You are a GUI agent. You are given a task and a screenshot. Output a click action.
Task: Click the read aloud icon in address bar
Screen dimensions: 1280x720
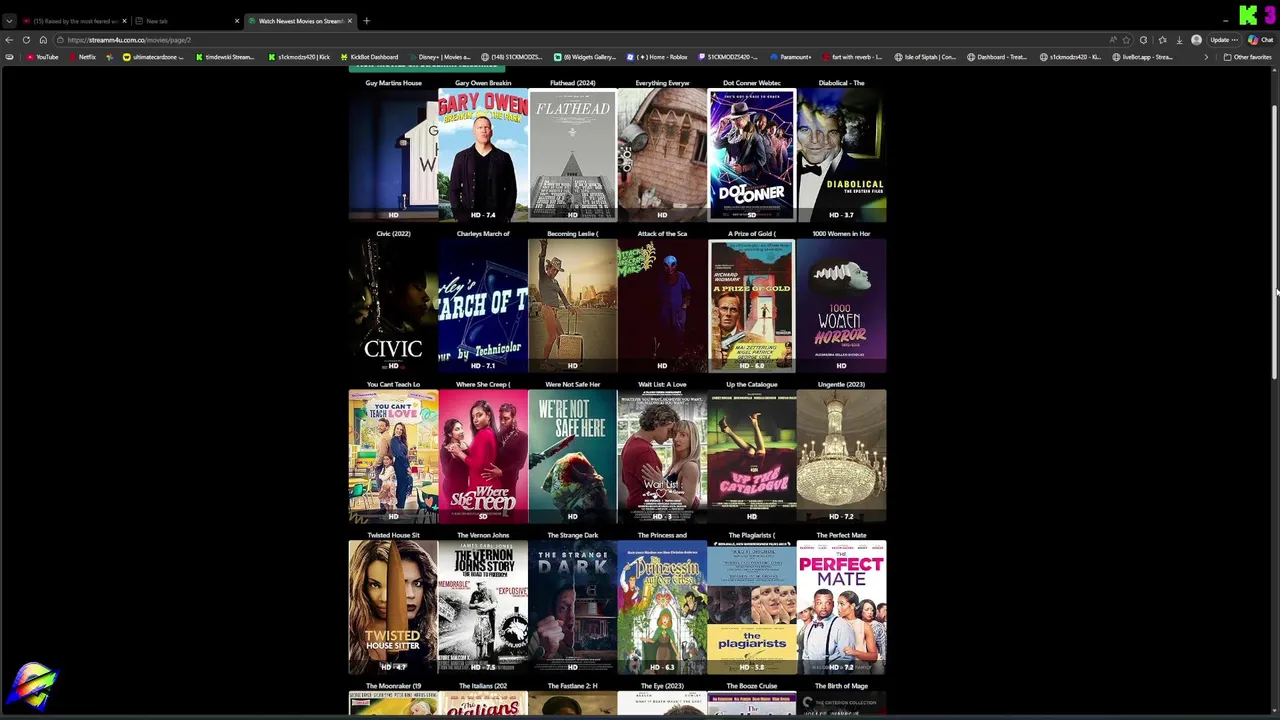[1112, 40]
